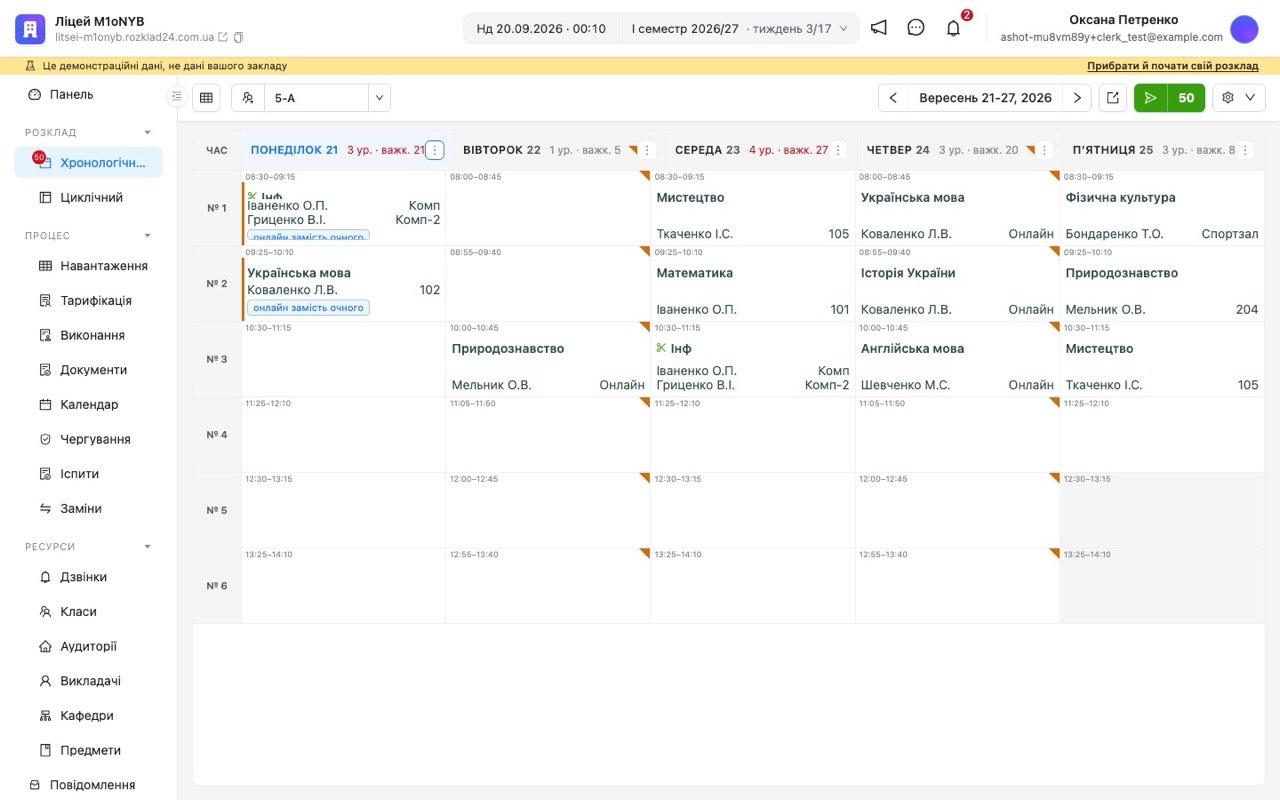This screenshot has height=800, width=1280.
Task: Open Thursday 24 three-dot menu
Action: point(1045,150)
